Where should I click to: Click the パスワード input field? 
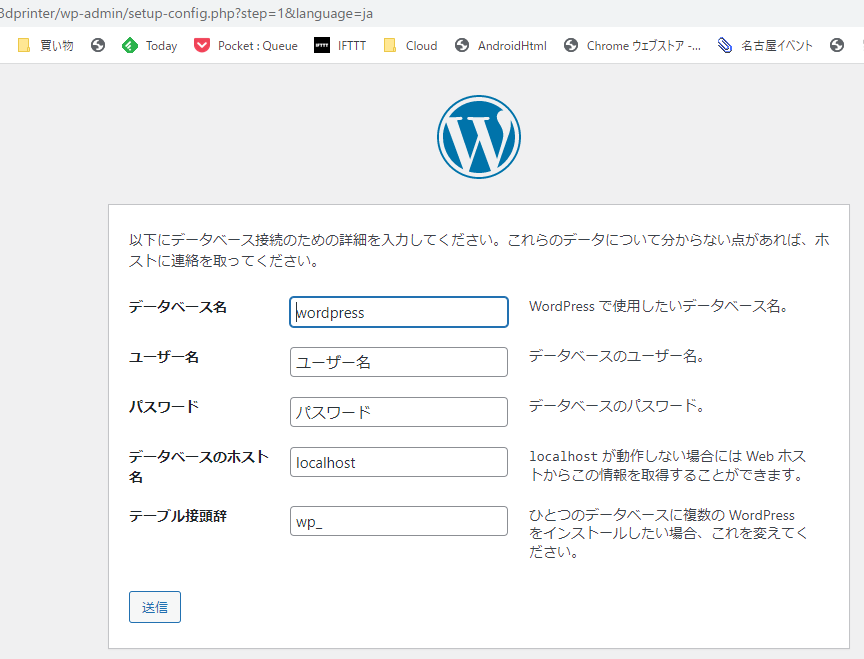(398, 412)
